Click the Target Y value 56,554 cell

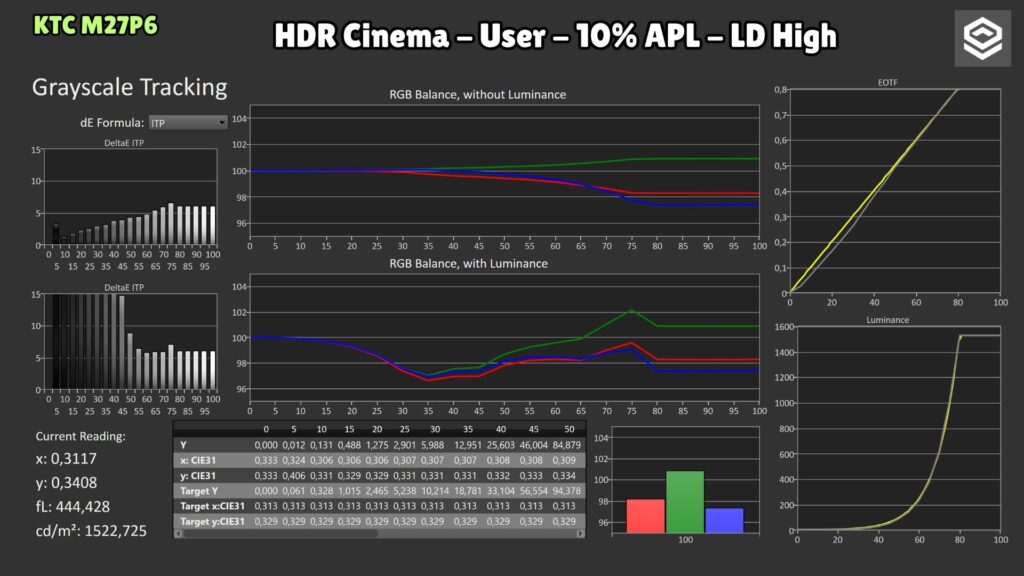pyautogui.click(x=534, y=491)
